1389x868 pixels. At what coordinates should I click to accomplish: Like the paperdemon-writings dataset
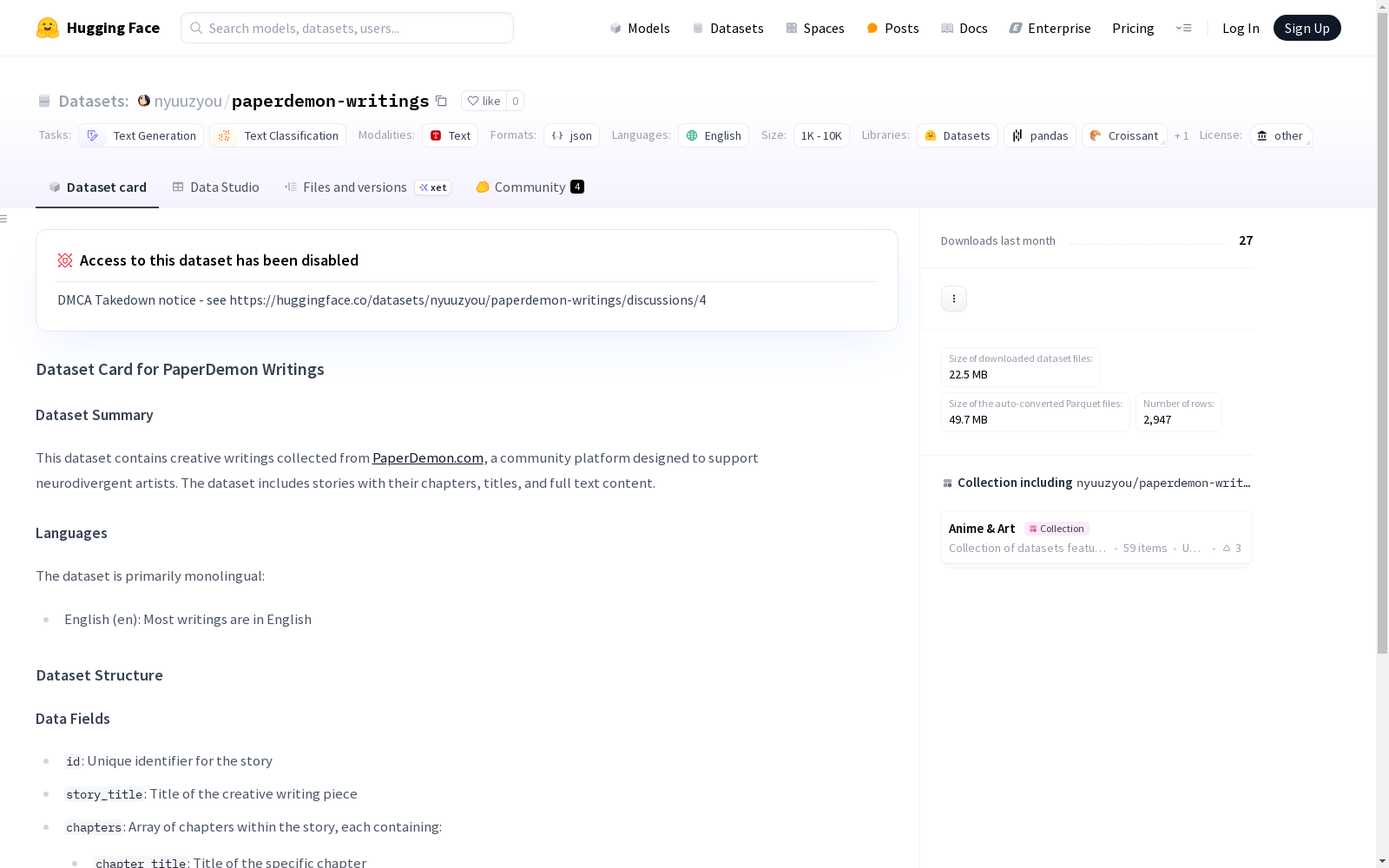coord(484,101)
